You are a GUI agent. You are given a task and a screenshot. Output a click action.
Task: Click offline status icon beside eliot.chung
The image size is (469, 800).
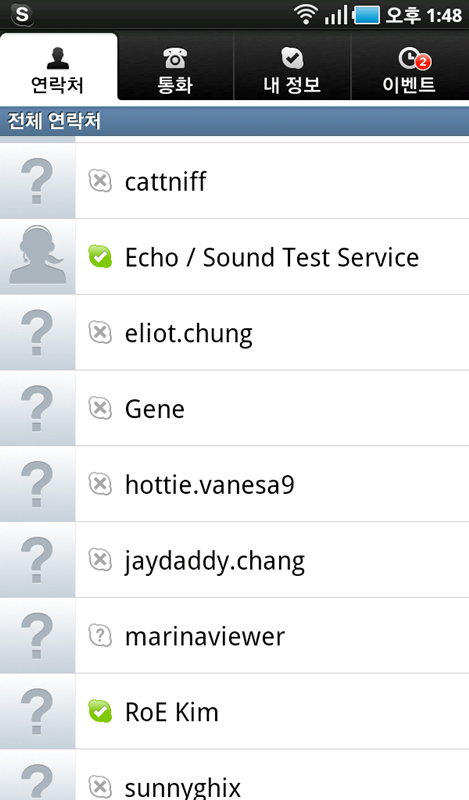100,333
